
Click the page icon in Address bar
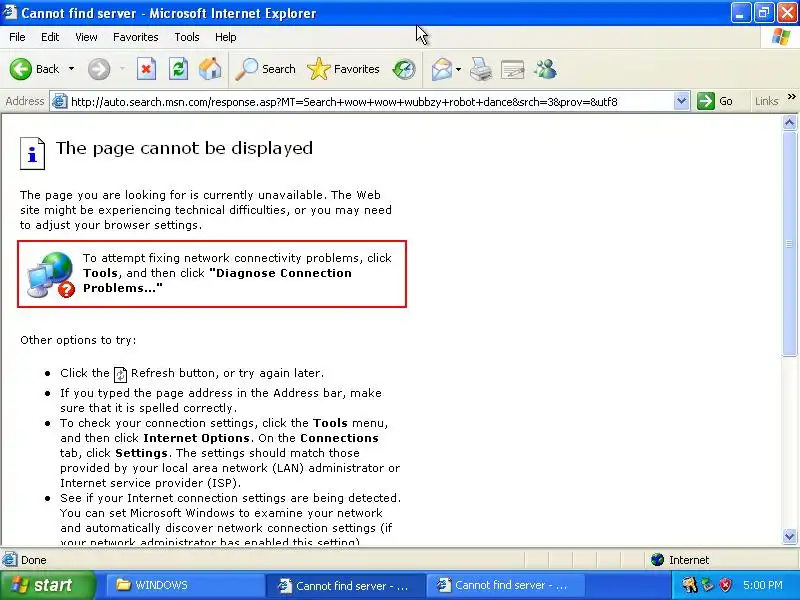point(60,102)
